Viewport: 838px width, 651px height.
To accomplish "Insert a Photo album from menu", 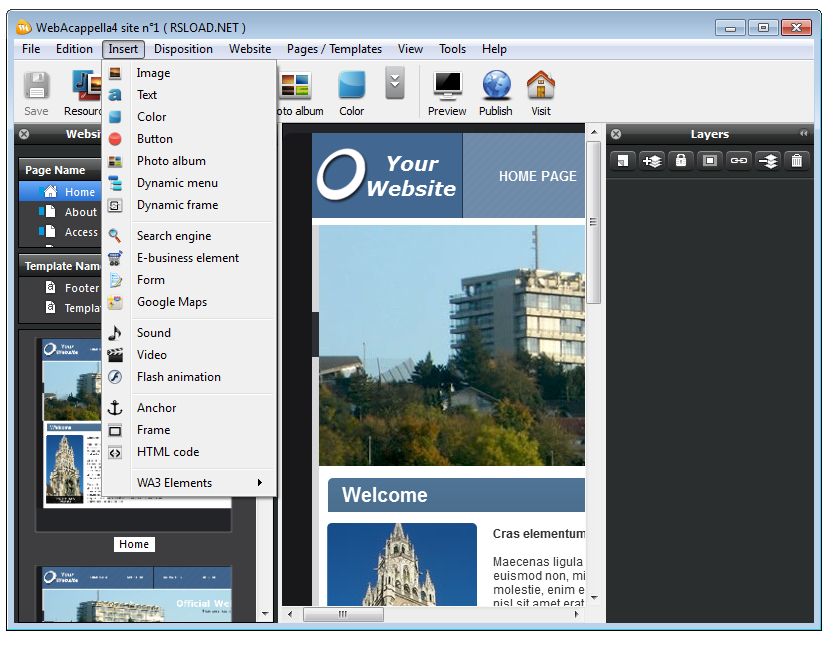I will coord(190,161).
